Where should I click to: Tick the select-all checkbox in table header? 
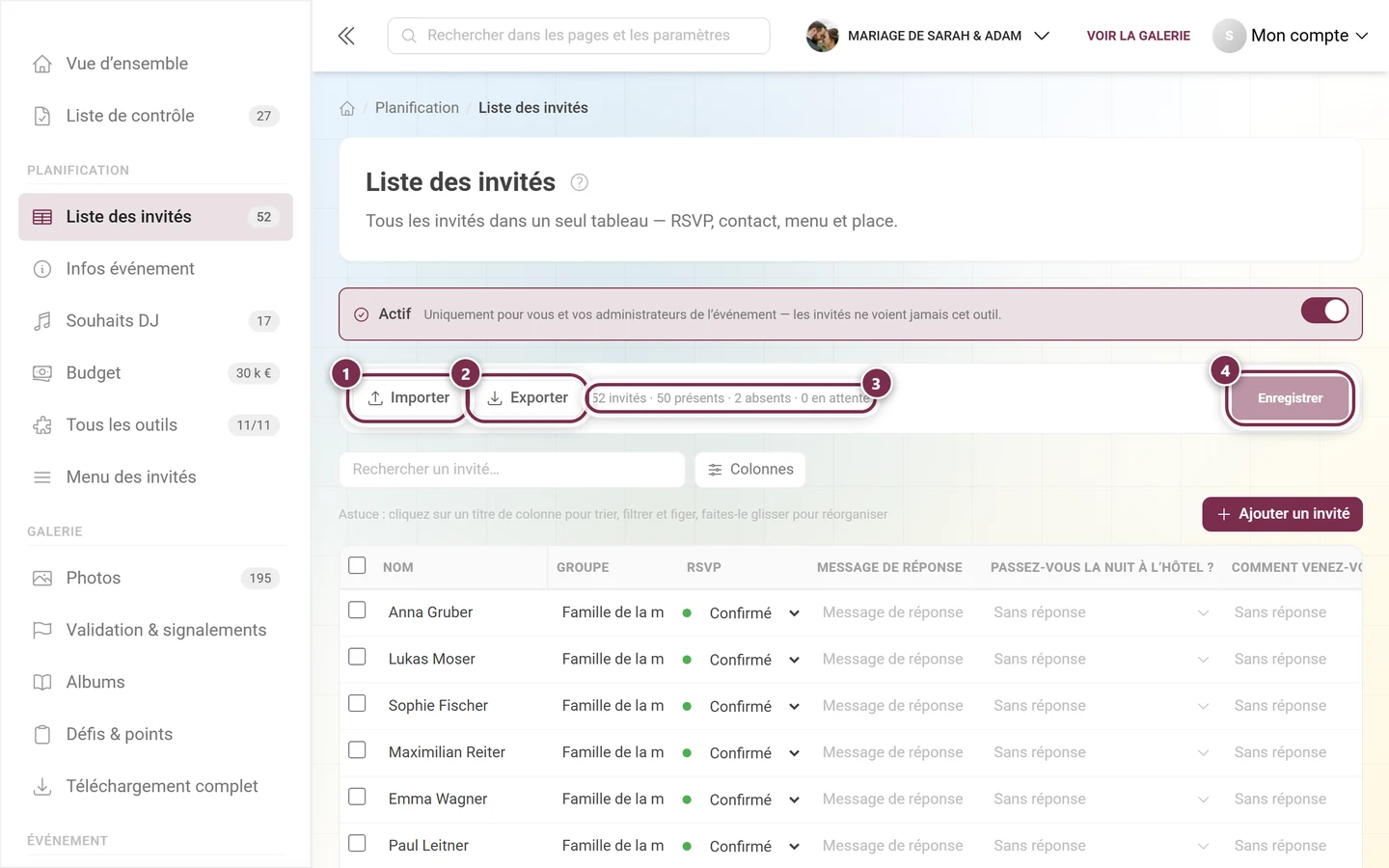[x=357, y=565]
